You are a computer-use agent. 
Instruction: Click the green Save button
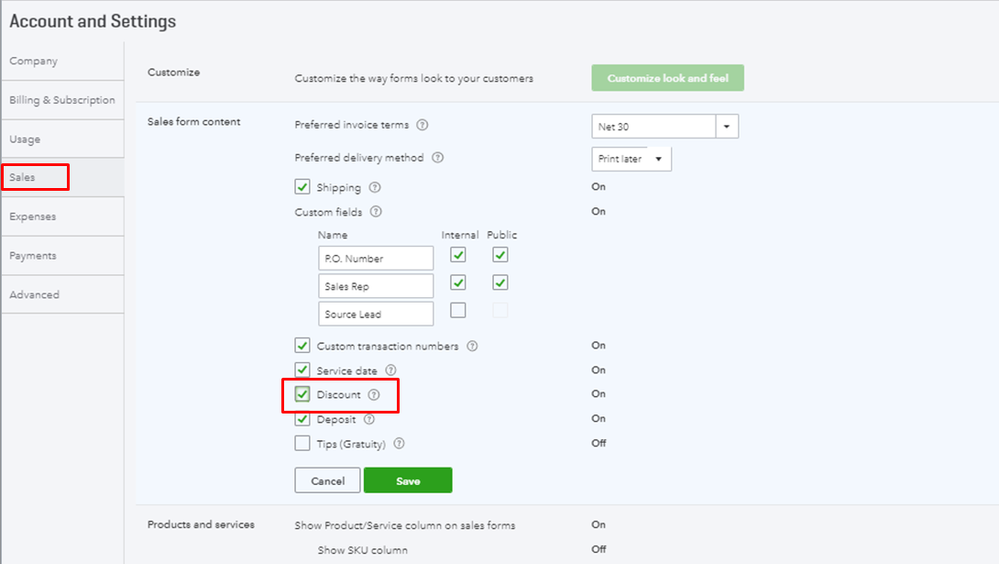point(408,481)
